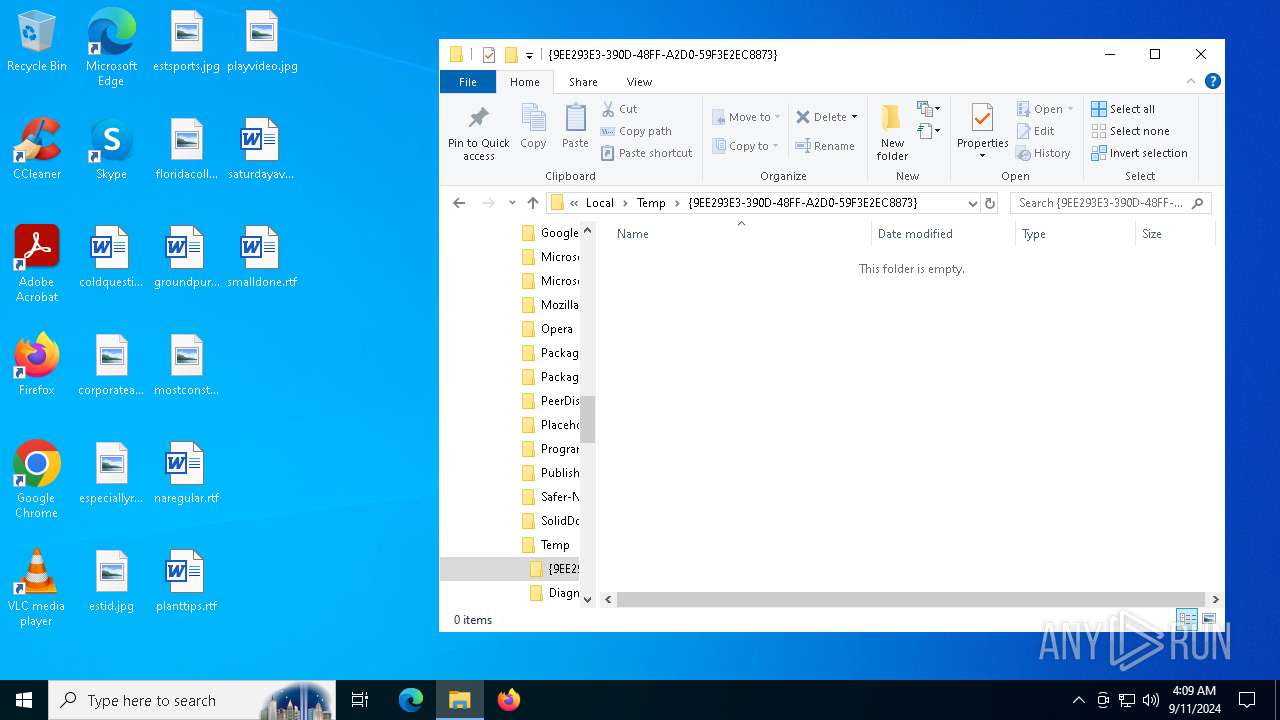Click the Paste ribbon icon
The width and height of the screenshot is (1280, 720).
click(575, 127)
